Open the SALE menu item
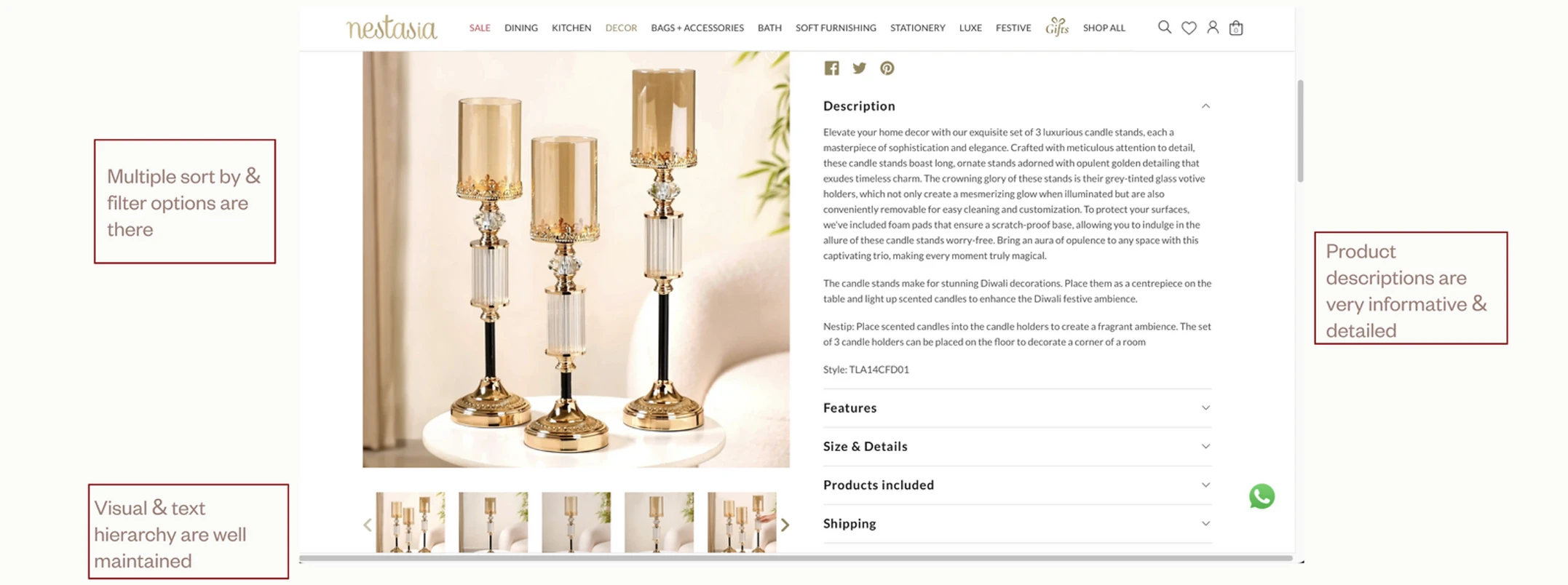This screenshot has height=585, width=1568. point(480,28)
